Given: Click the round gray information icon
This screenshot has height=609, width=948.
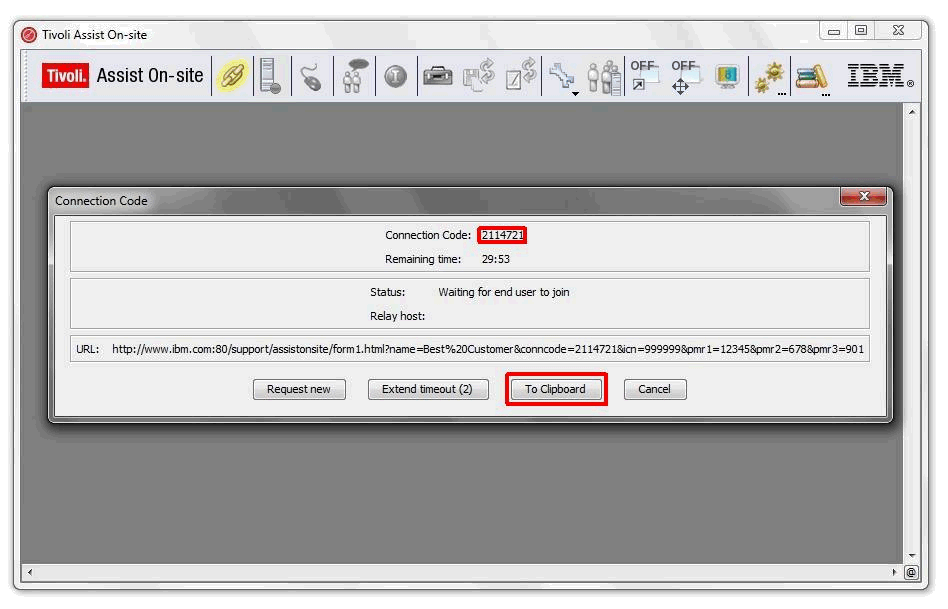Looking at the screenshot, I should click(x=396, y=77).
